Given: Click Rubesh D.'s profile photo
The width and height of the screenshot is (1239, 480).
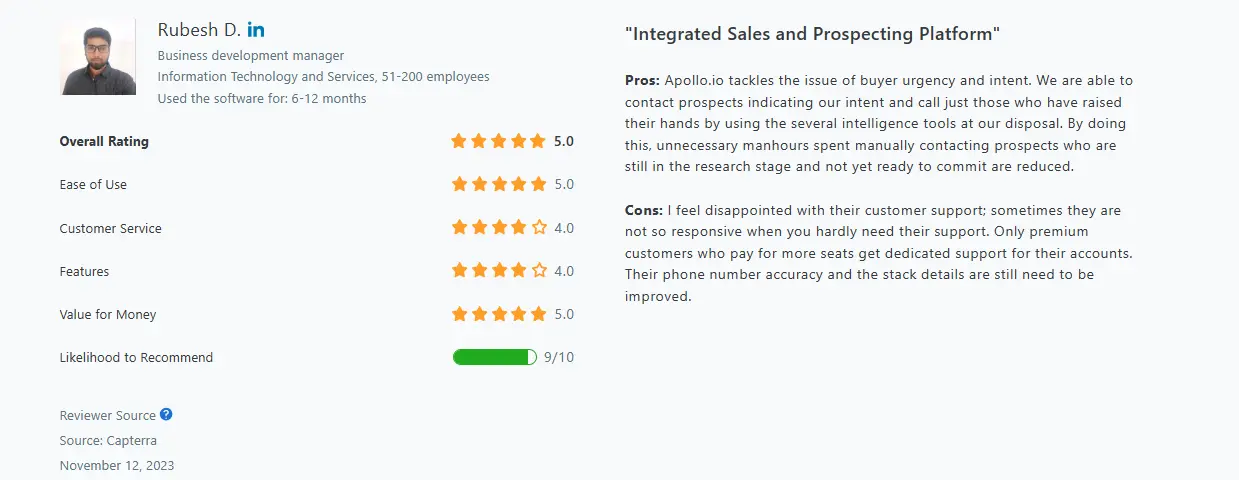Looking at the screenshot, I should (98, 58).
